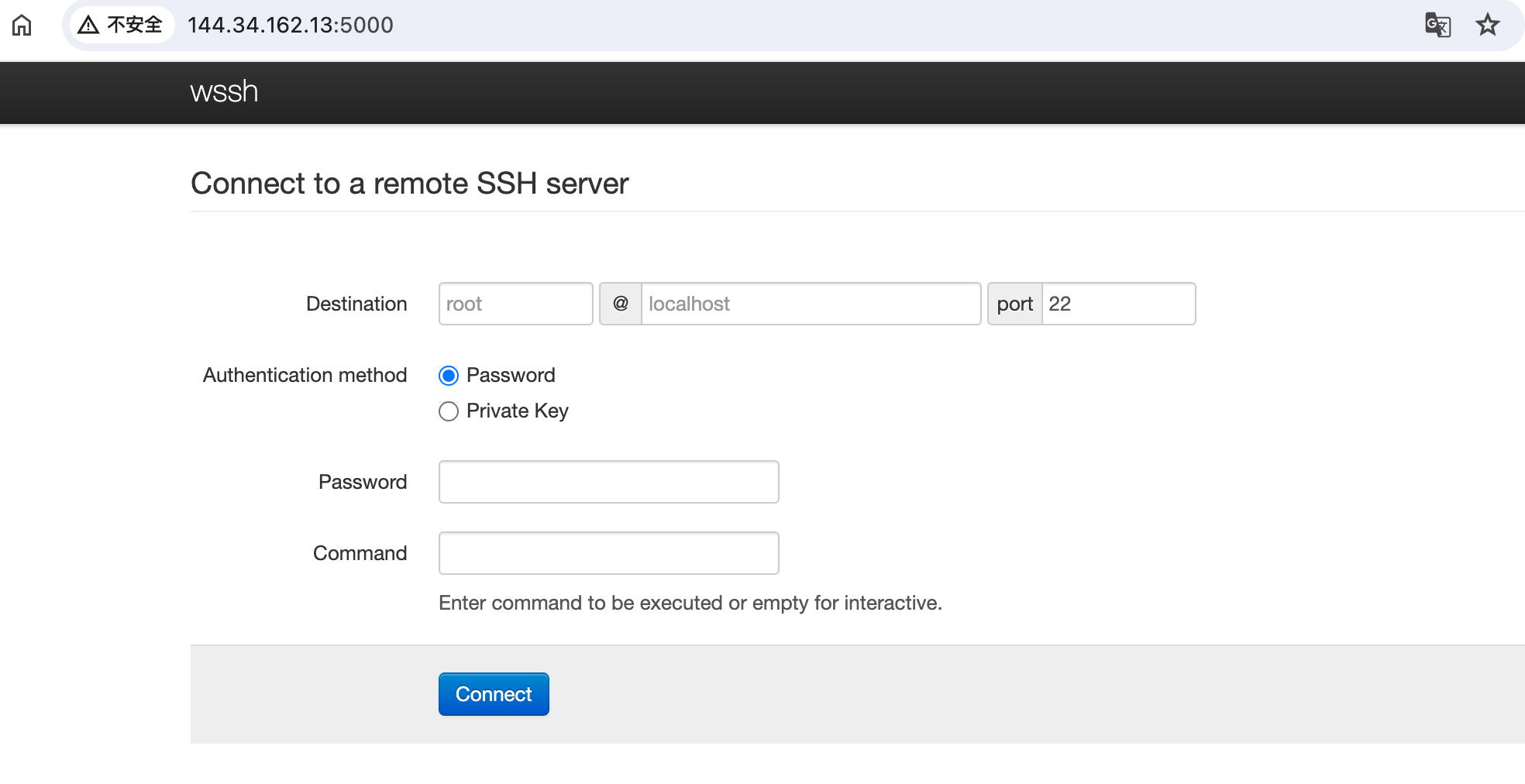
Task: Focus the Password text input box
Action: coord(608,482)
